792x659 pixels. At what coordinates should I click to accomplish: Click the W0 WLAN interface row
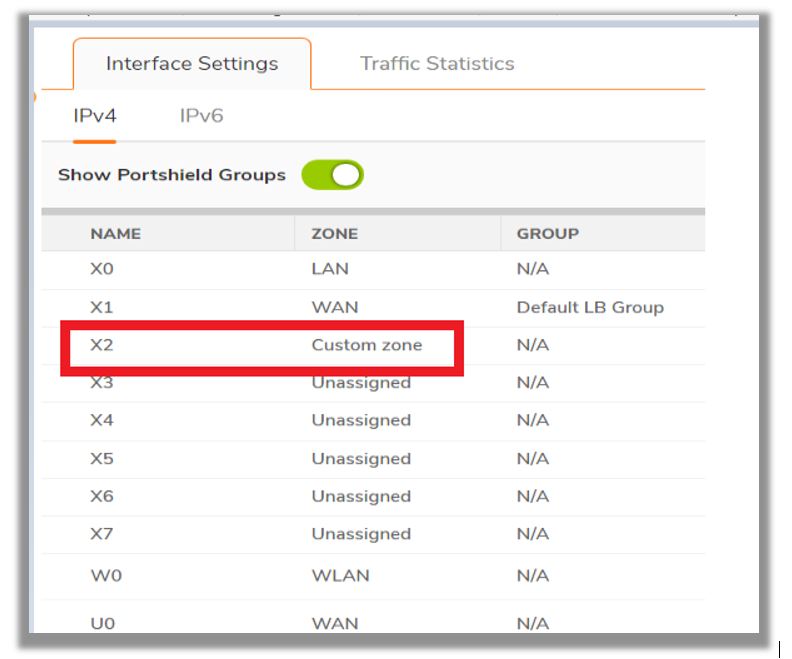point(373,576)
